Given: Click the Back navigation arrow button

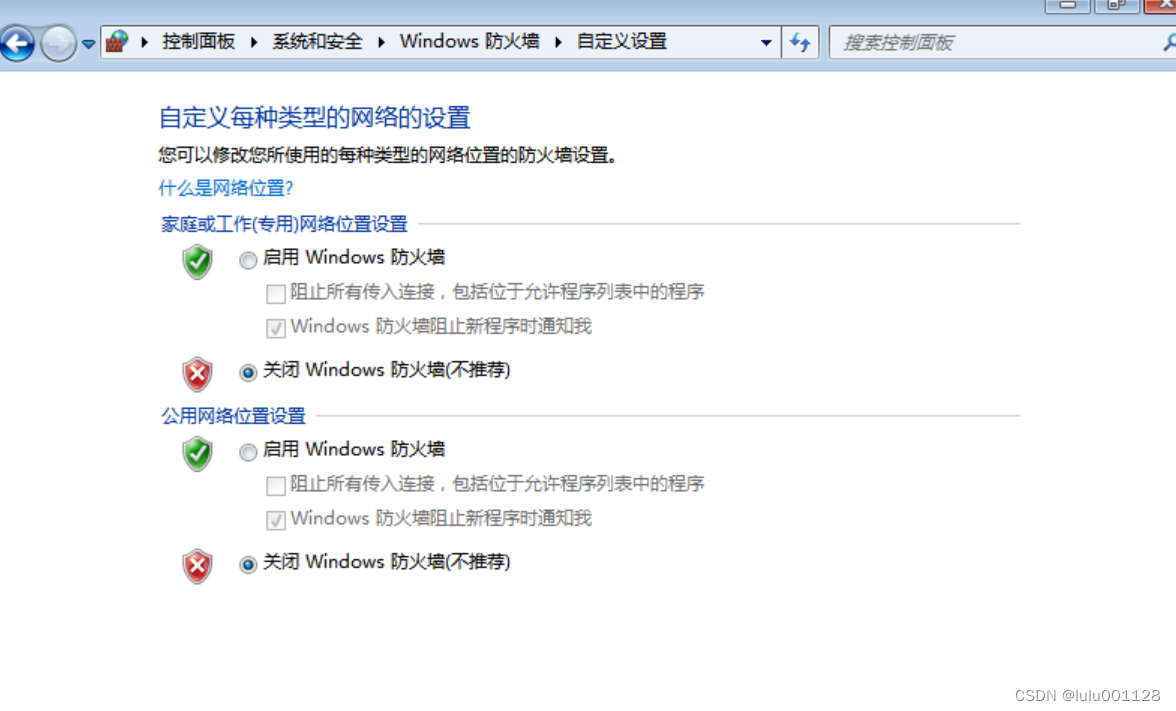Looking at the screenshot, I should [17, 44].
